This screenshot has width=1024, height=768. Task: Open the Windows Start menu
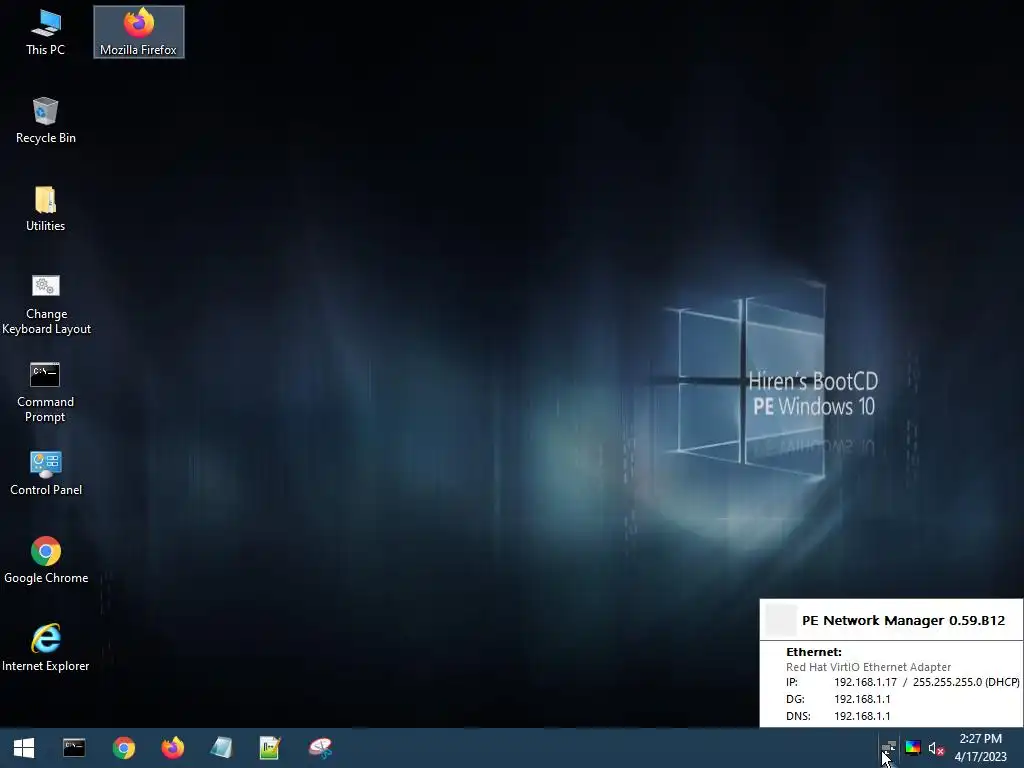point(24,748)
